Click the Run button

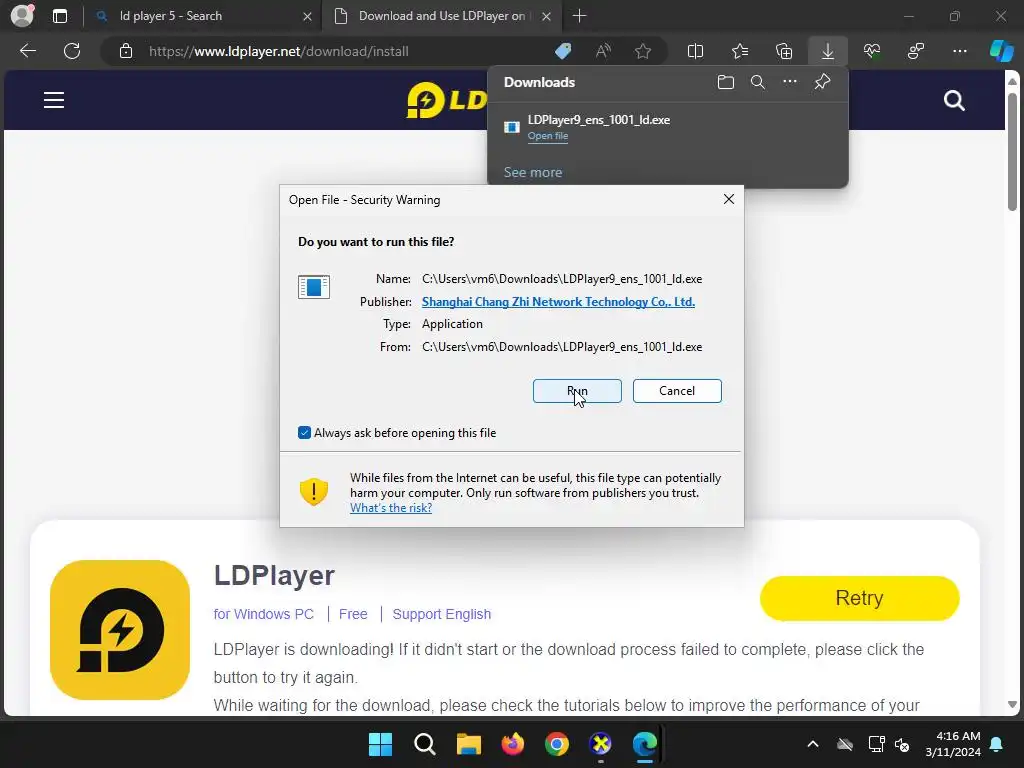click(577, 391)
